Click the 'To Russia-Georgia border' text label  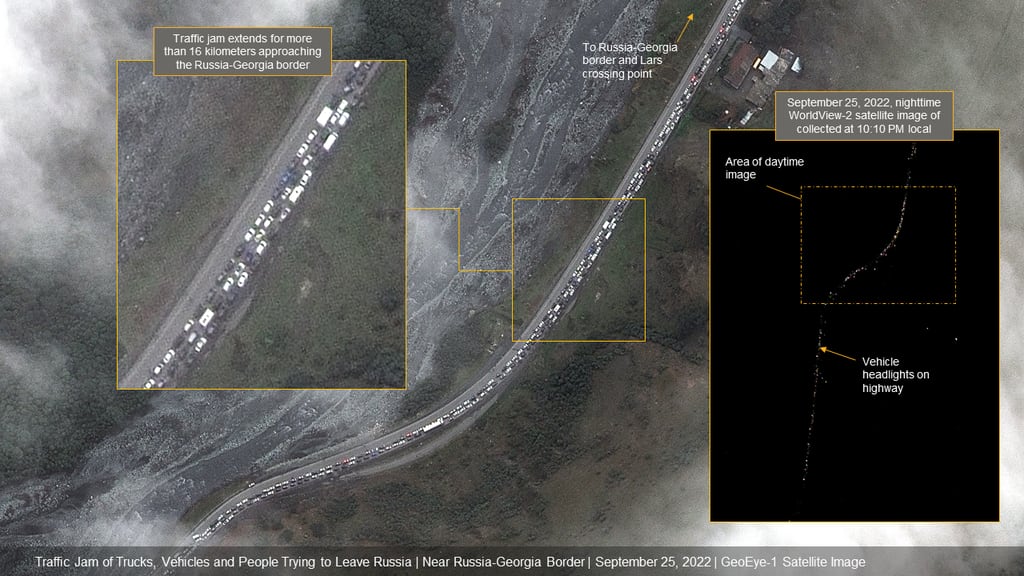(x=628, y=59)
